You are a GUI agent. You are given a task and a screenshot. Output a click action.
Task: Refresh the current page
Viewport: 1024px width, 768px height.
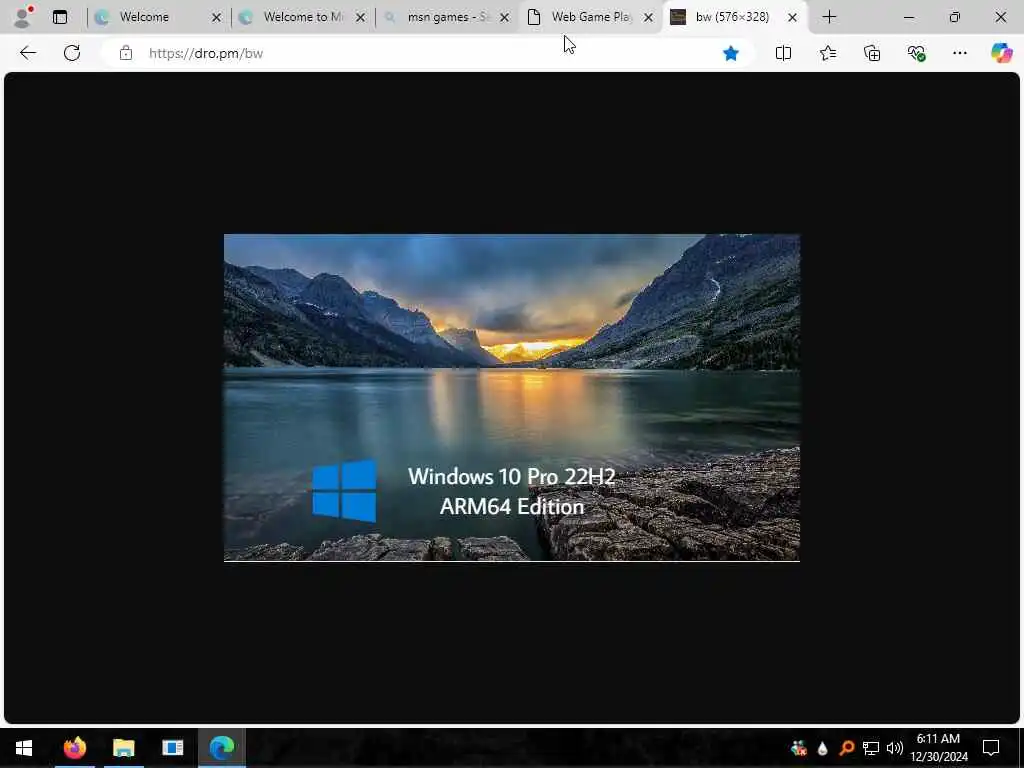pos(72,53)
